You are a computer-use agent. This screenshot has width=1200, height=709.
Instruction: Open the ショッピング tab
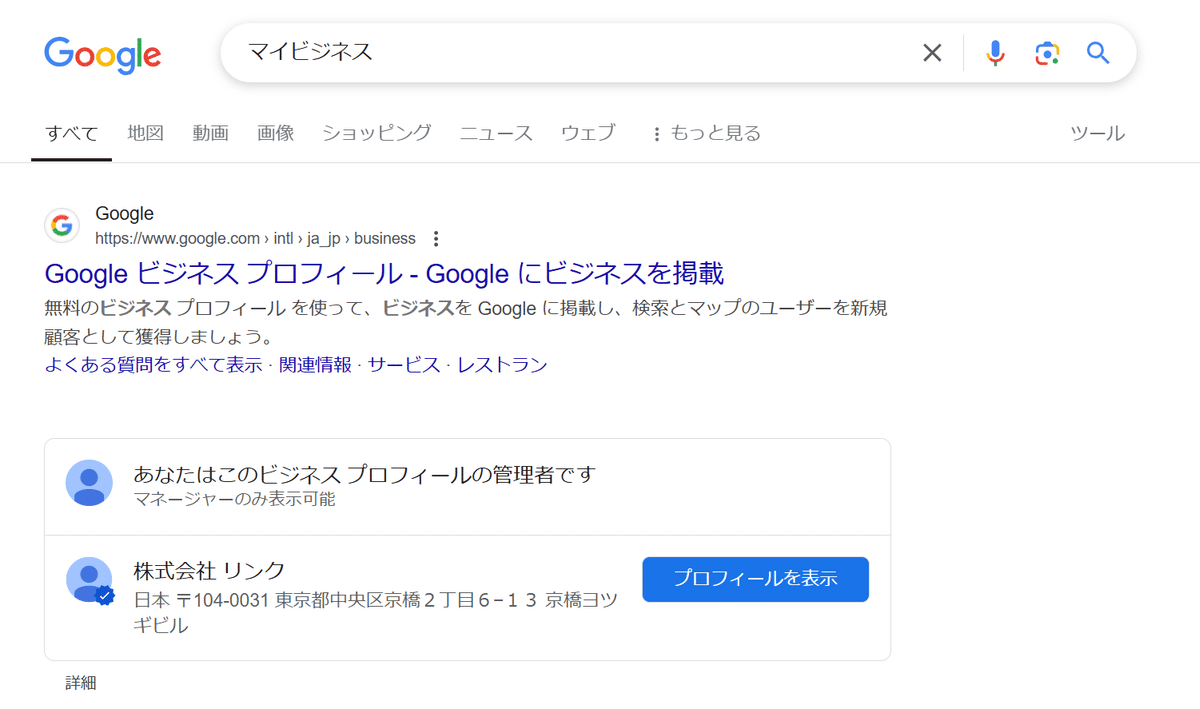point(377,133)
